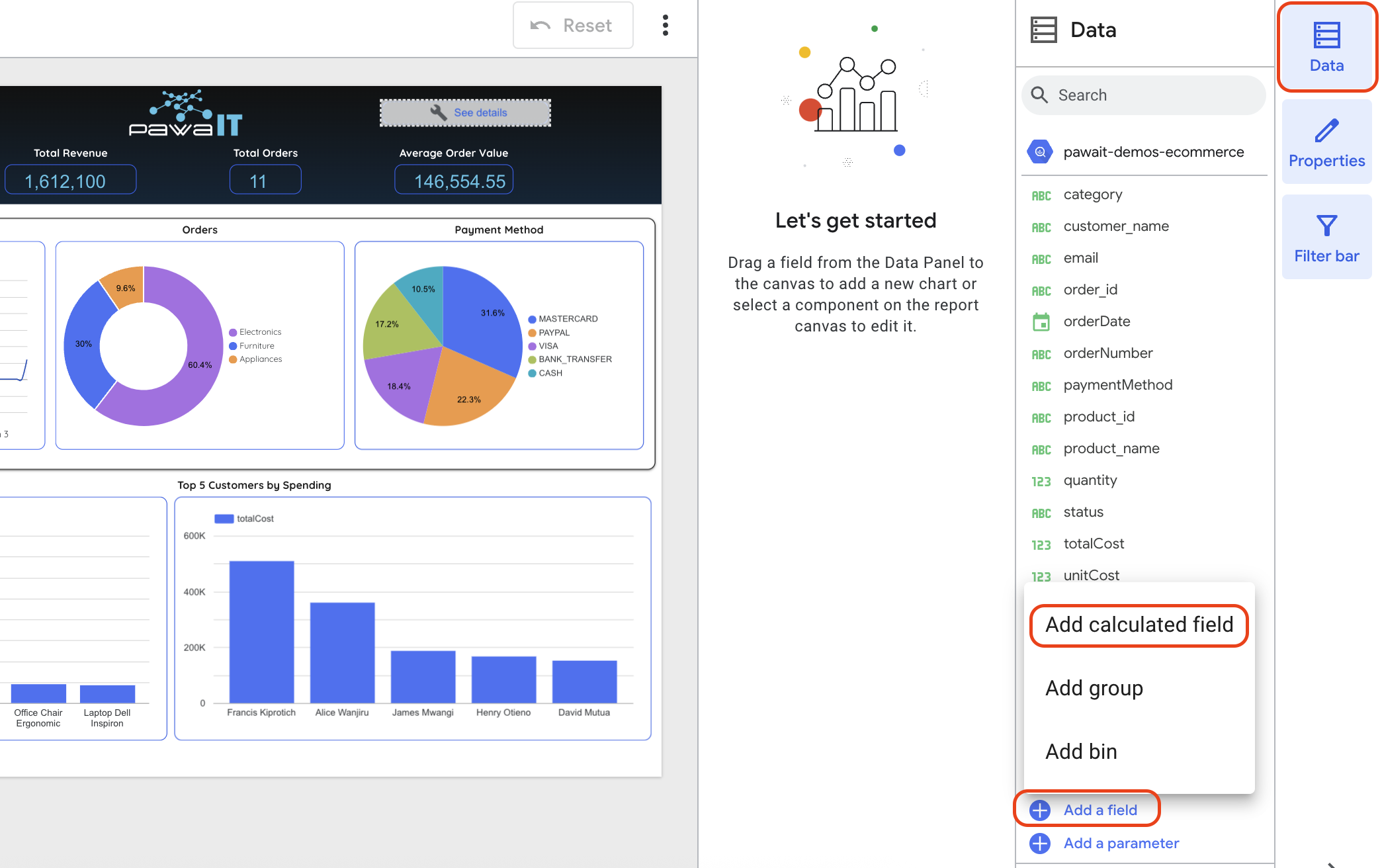
Task: Choose Add bin menu option
Action: coord(1080,752)
